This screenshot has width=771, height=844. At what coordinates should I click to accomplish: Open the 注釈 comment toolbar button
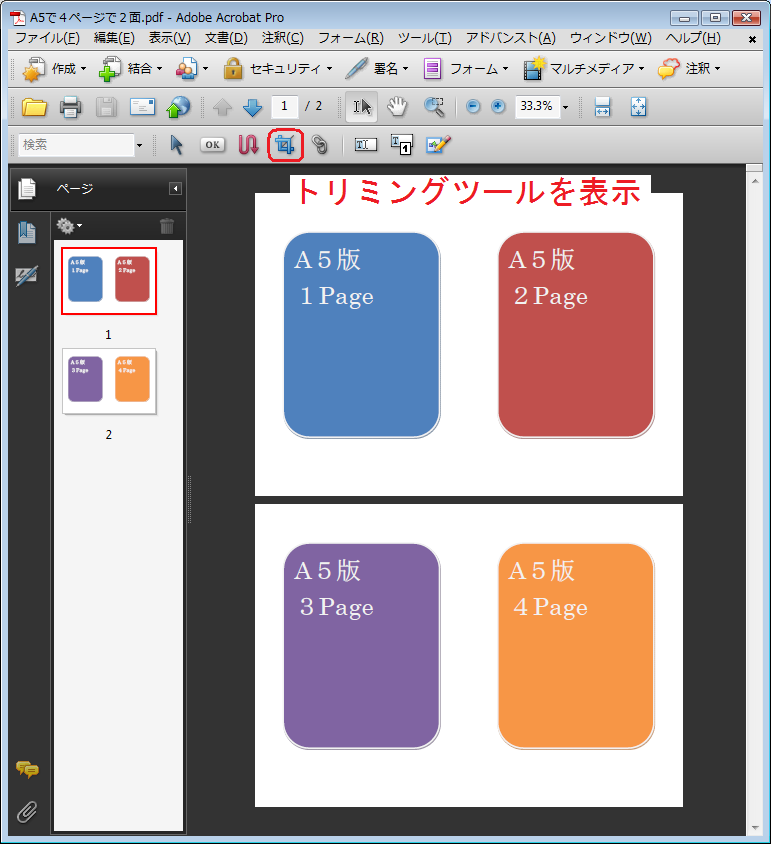pyautogui.click(x=689, y=69)
